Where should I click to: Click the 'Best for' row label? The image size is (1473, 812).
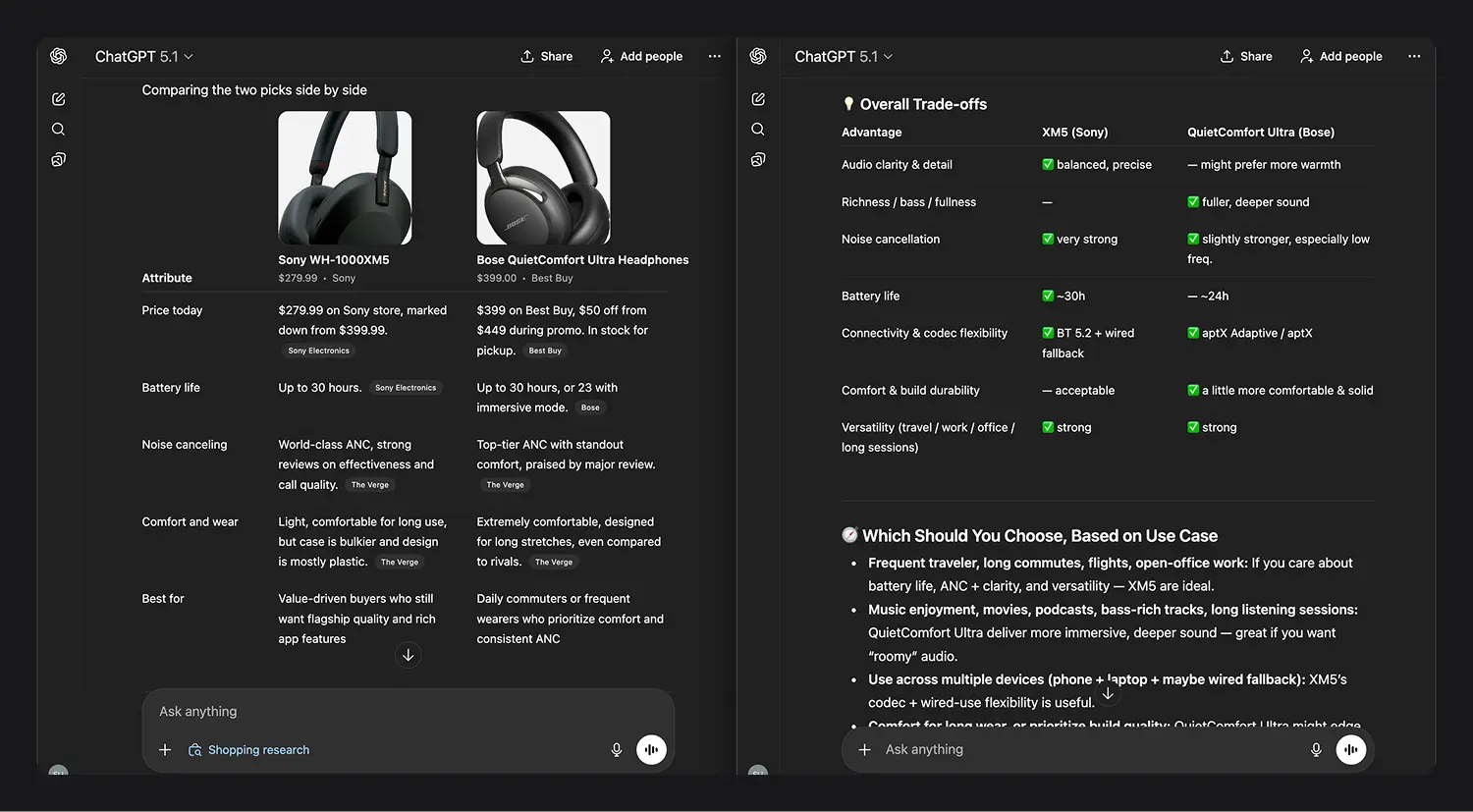[x=163, y=599]
